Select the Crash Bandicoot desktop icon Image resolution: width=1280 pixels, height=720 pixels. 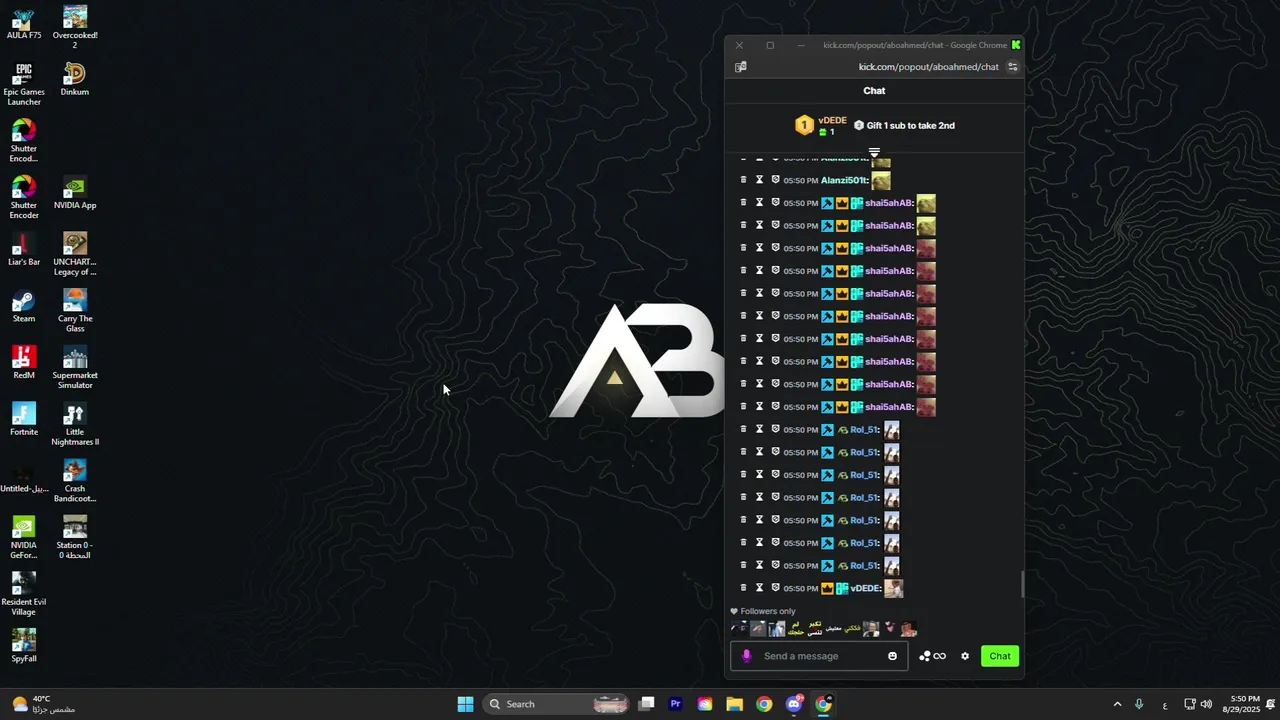point(75,481)
